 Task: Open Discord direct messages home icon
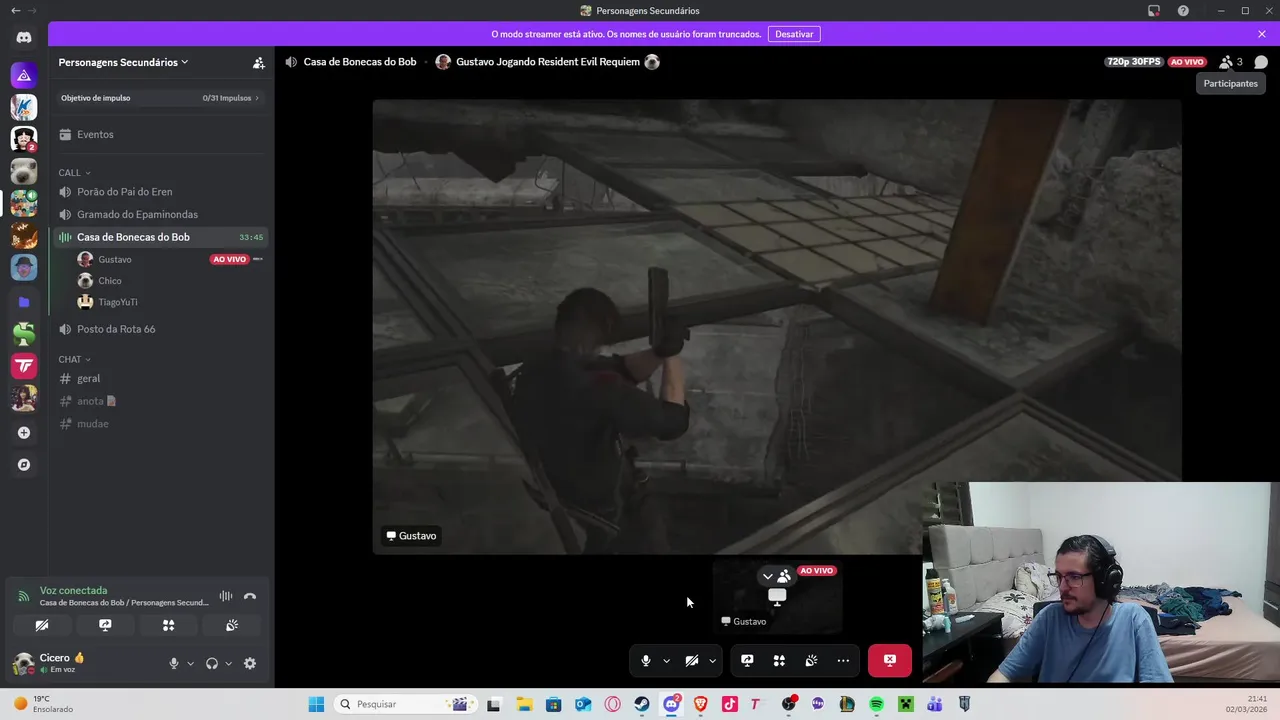tap(24, 37)
